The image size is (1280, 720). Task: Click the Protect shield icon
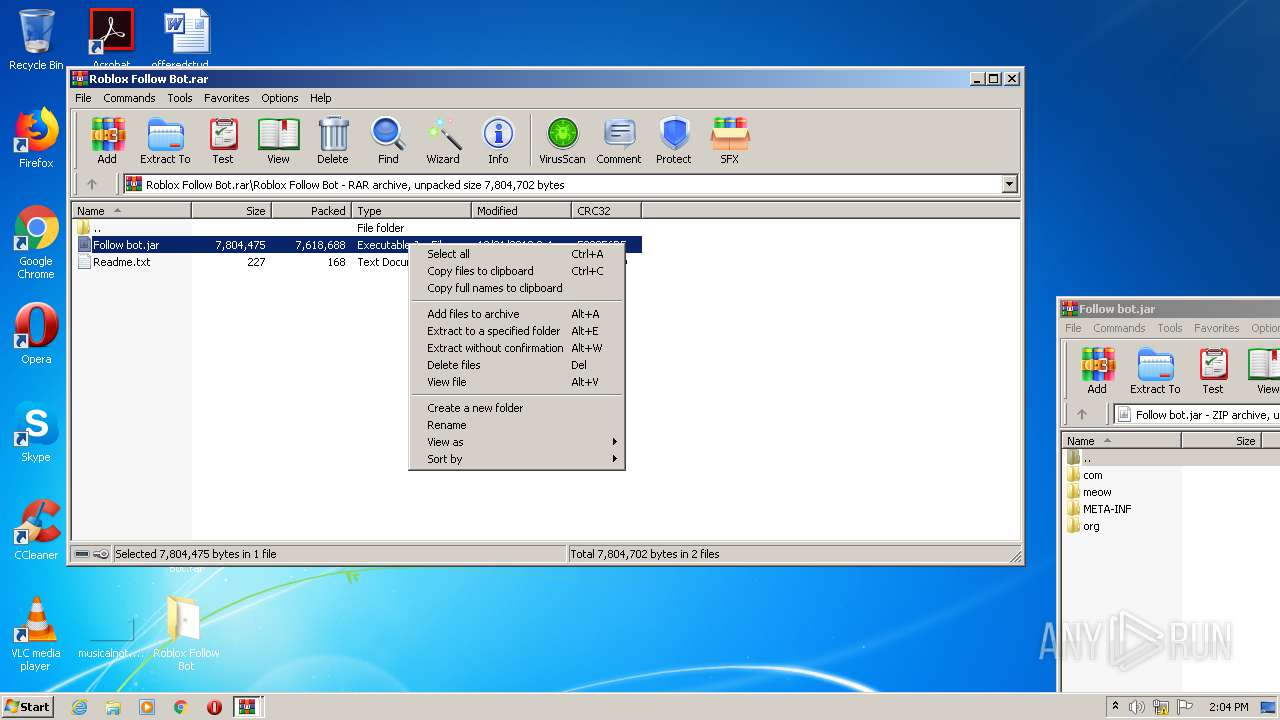point(674,141)
